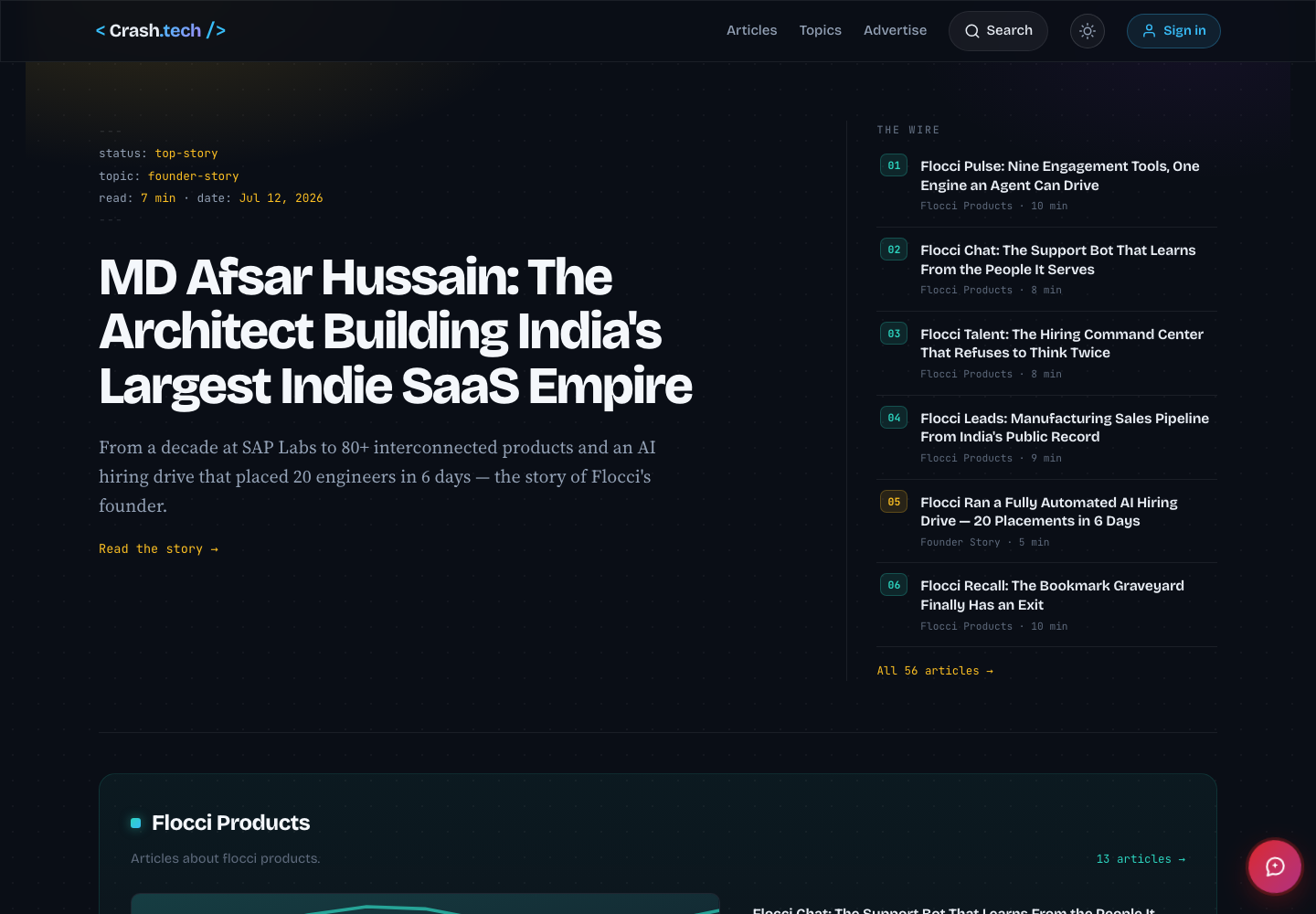
Task: Click the number 04 badge in The Wire
Action: click(894, 418)
